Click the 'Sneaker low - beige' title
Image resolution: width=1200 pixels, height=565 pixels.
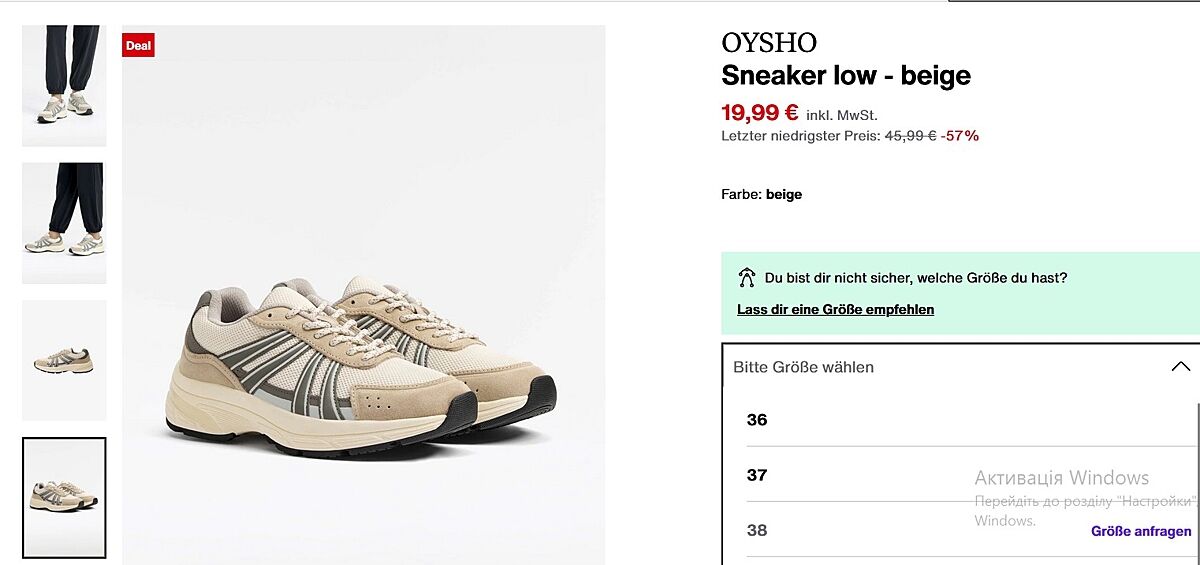coord(846,76)
